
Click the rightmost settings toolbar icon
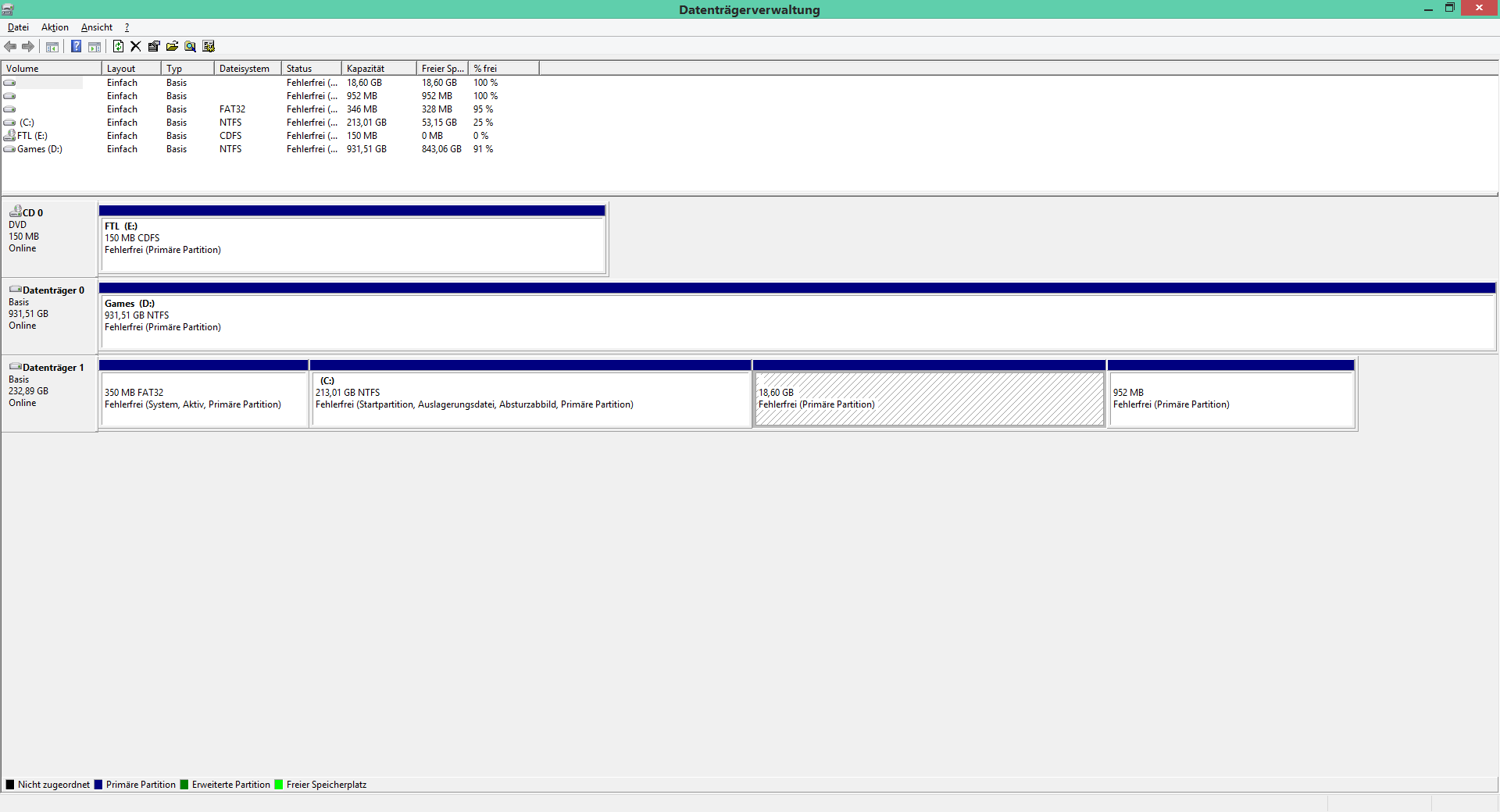pyautogui.click(x=209, y=47)
